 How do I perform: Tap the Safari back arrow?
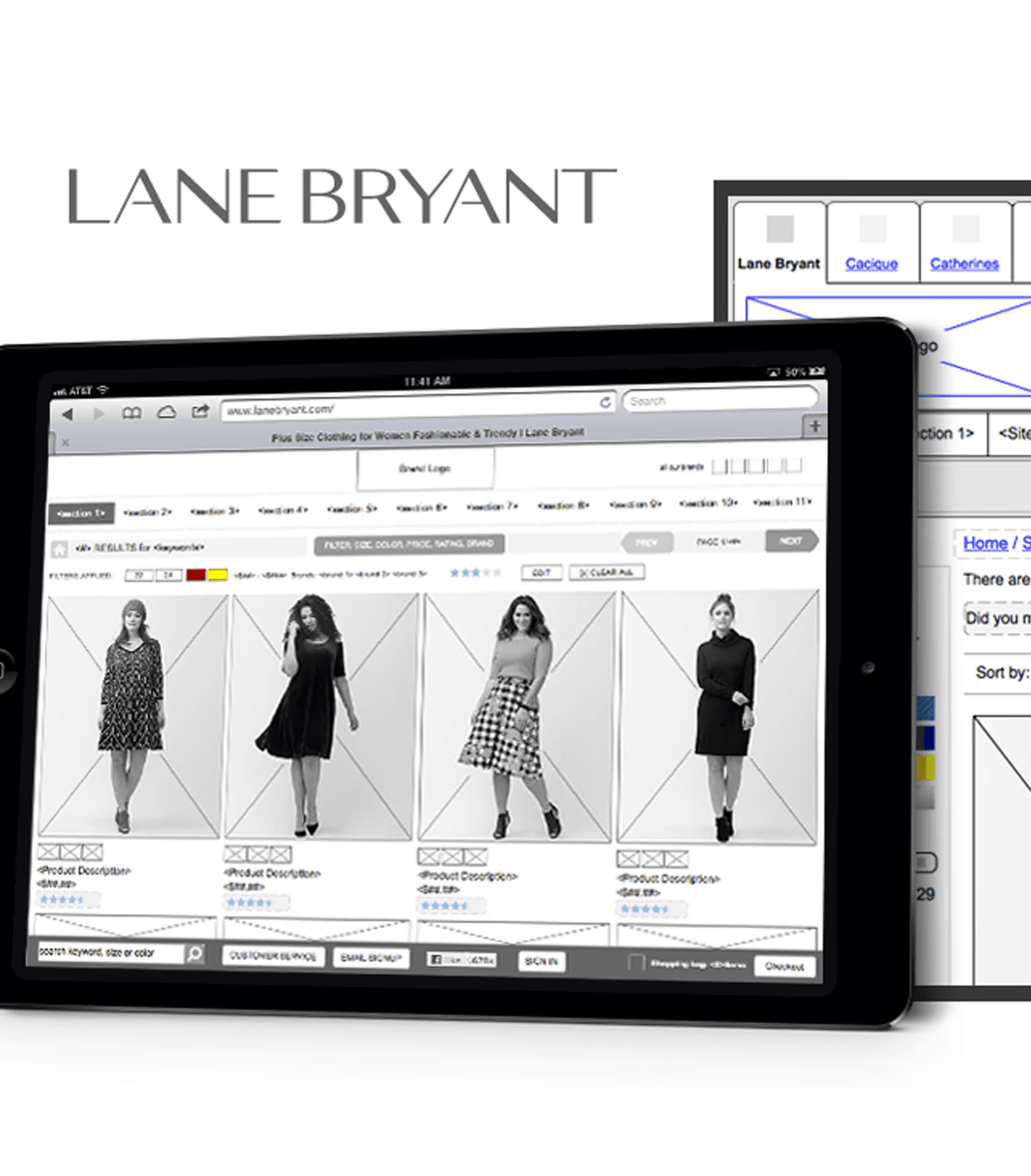click(68, 414)
